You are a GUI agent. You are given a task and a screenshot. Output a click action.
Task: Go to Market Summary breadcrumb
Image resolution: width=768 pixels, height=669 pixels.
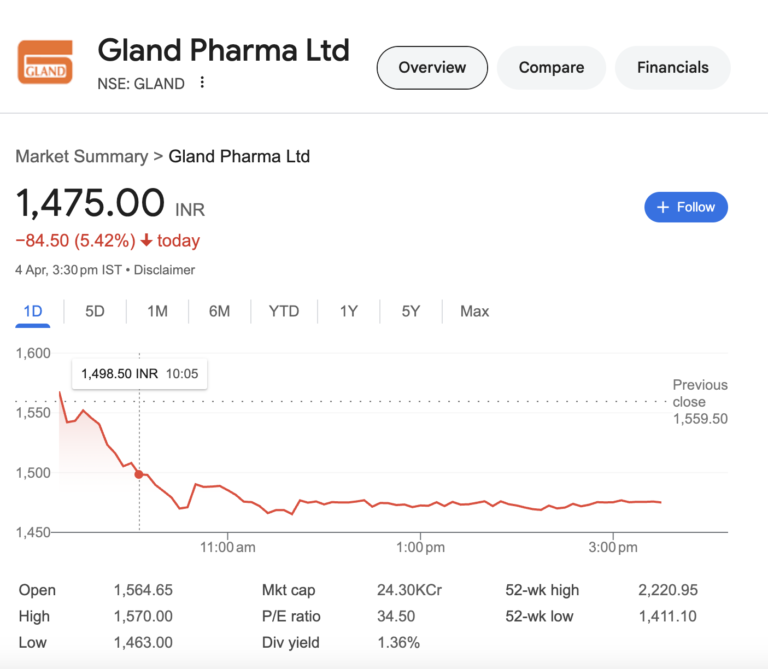click(81, 156)
